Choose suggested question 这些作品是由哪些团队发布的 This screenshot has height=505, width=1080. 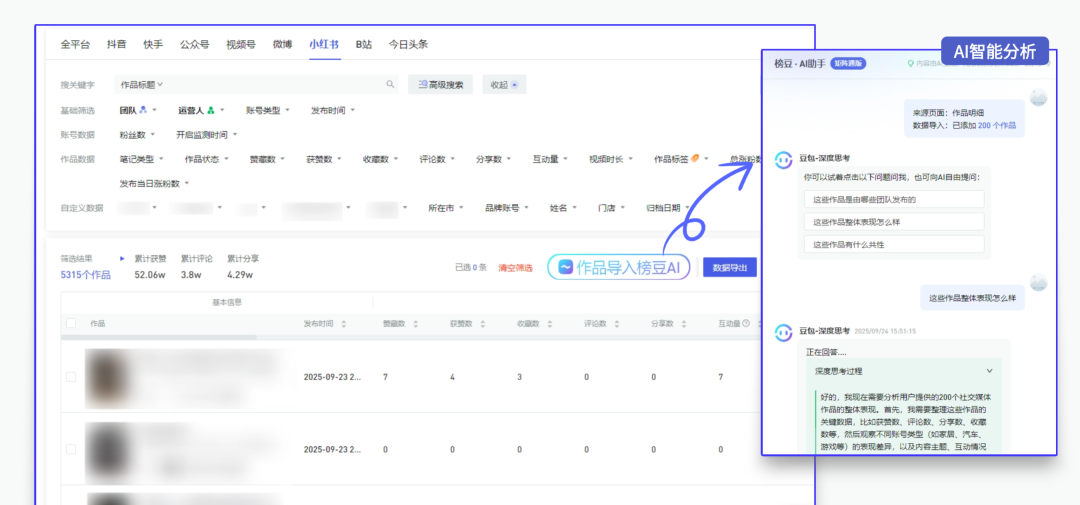tap(894, 199)
